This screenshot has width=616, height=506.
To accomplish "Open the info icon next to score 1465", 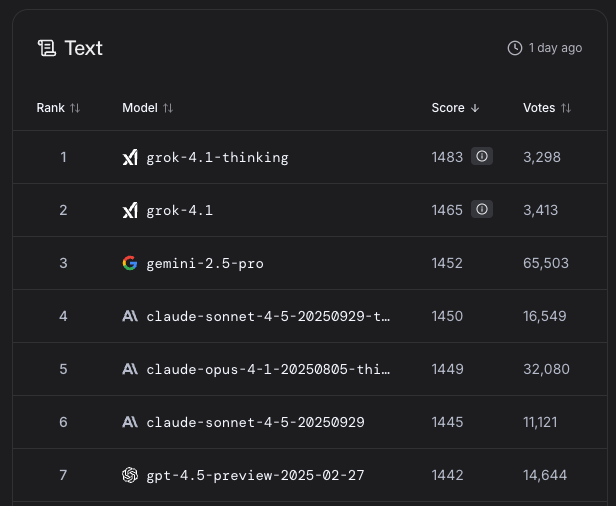I will click(482, 209).
